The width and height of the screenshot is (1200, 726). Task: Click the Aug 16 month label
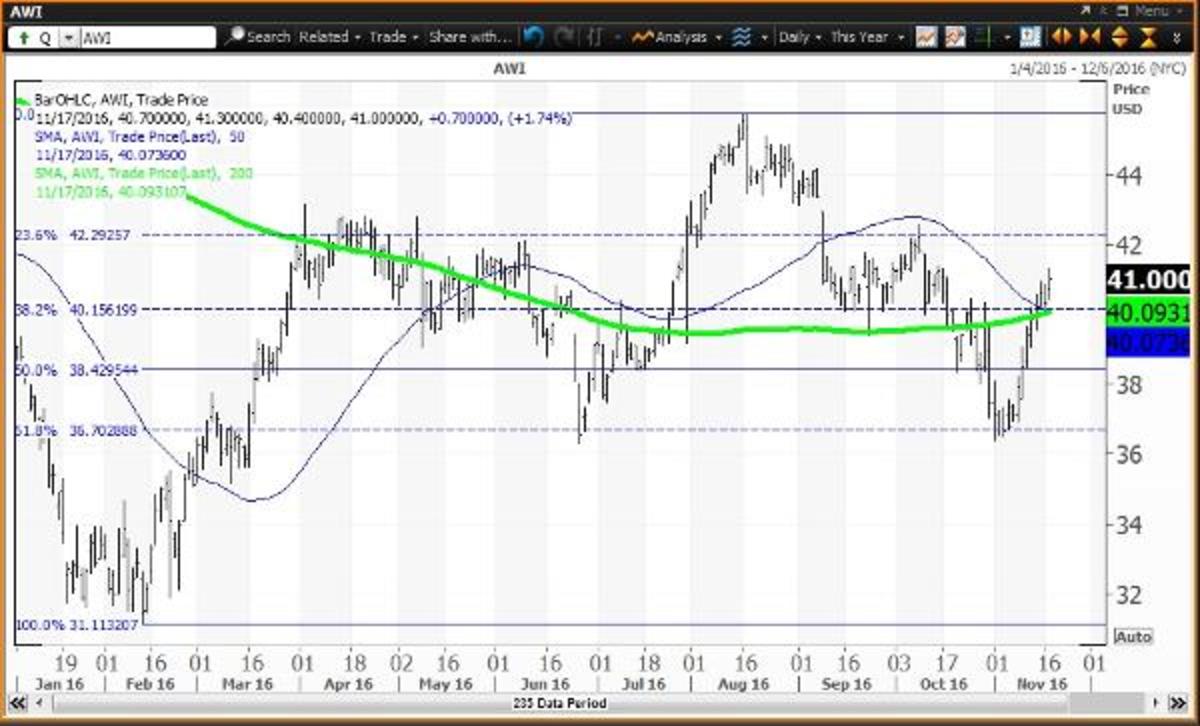click(x=745, y=685)
